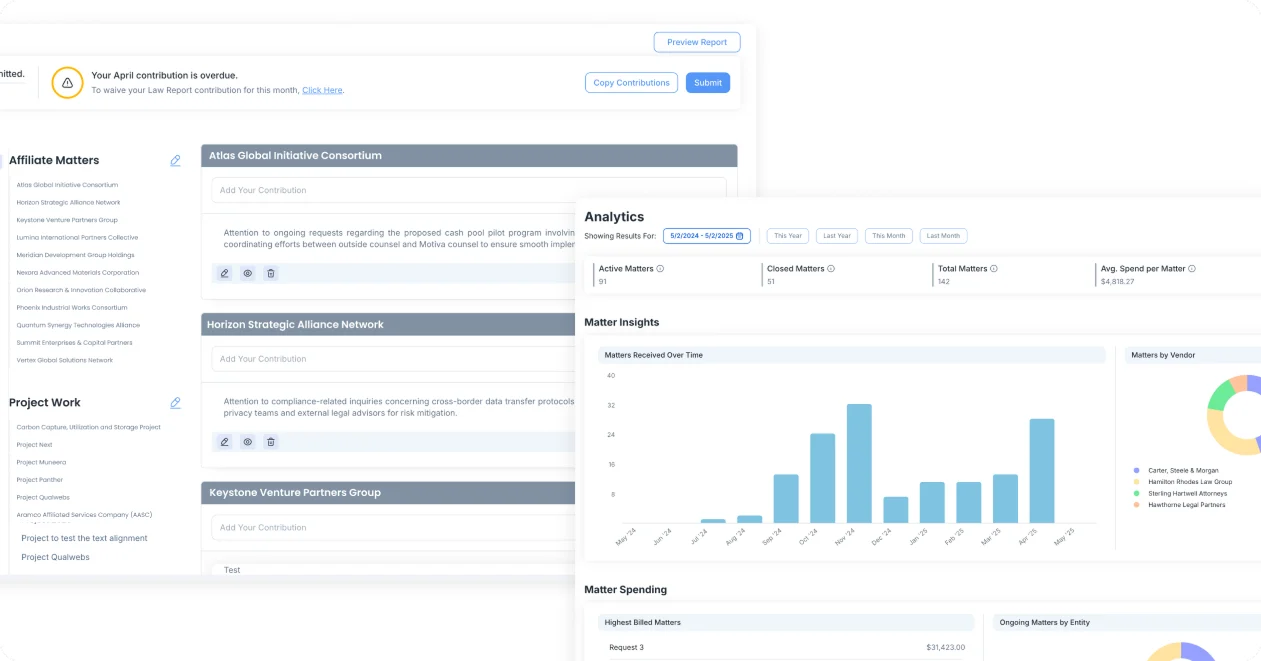This screenshot has height=661, width=1261.
Task: Click the Nov '24 bar in the chart
Action: (x=859, y=463)
